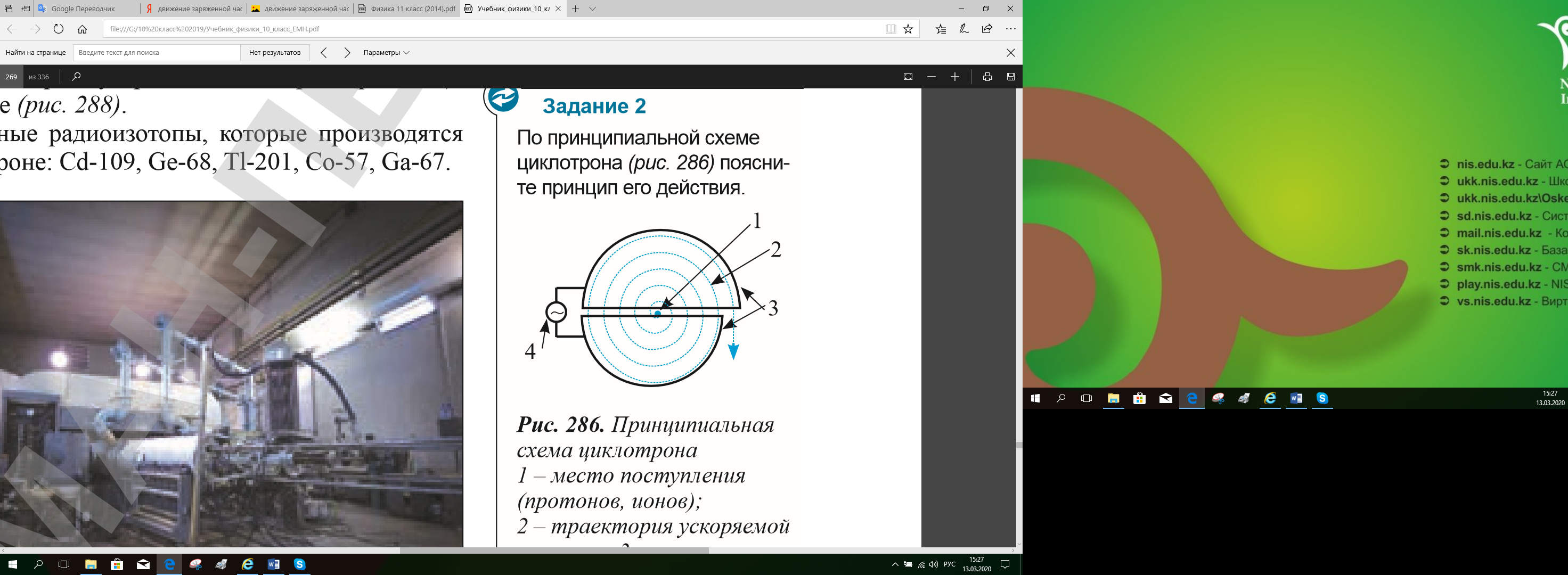
Task: Open Mail on the second monitor taskbar
Action: click(1166, 399)
